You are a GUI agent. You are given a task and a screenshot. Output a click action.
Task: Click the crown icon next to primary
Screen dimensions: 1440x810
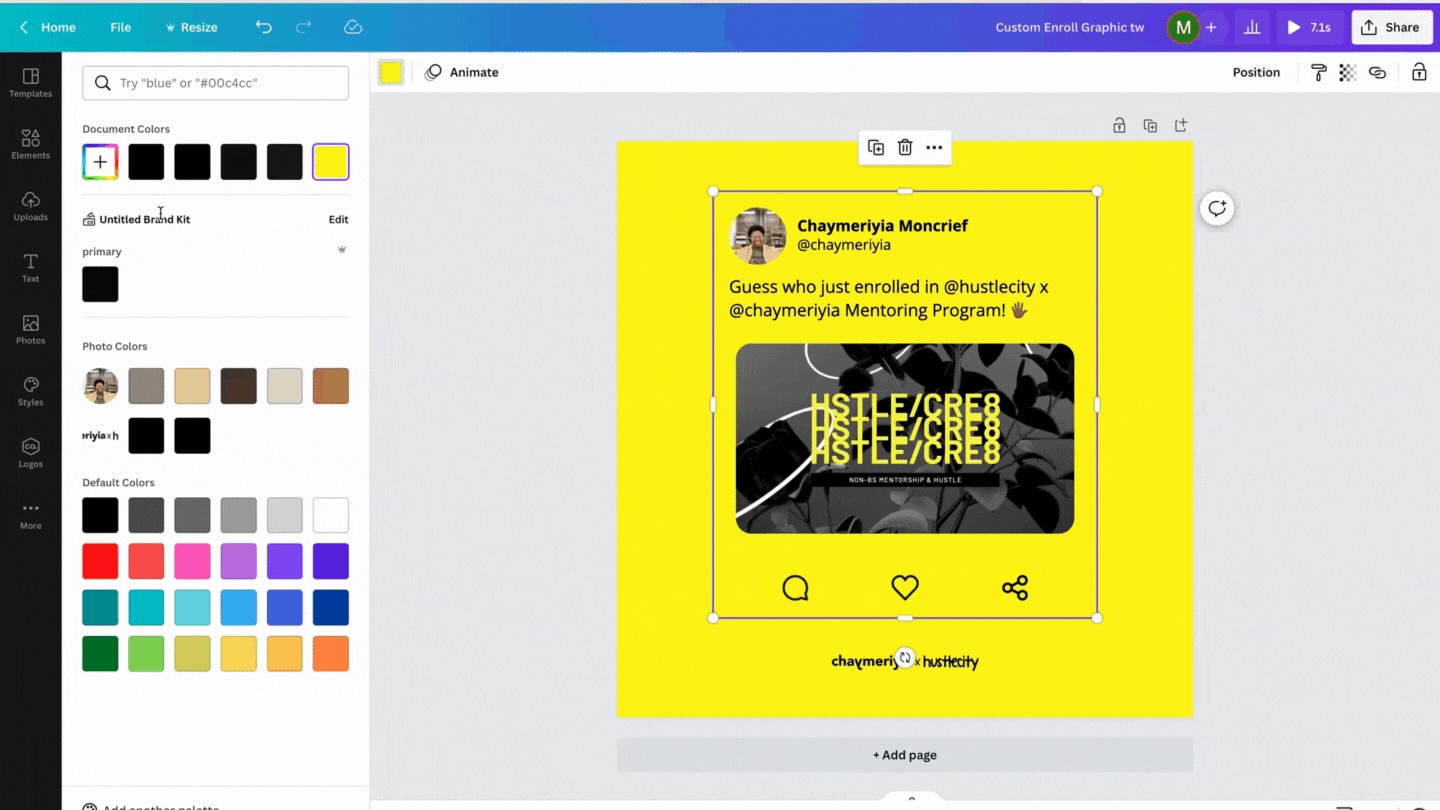click(x=342, y=250)
